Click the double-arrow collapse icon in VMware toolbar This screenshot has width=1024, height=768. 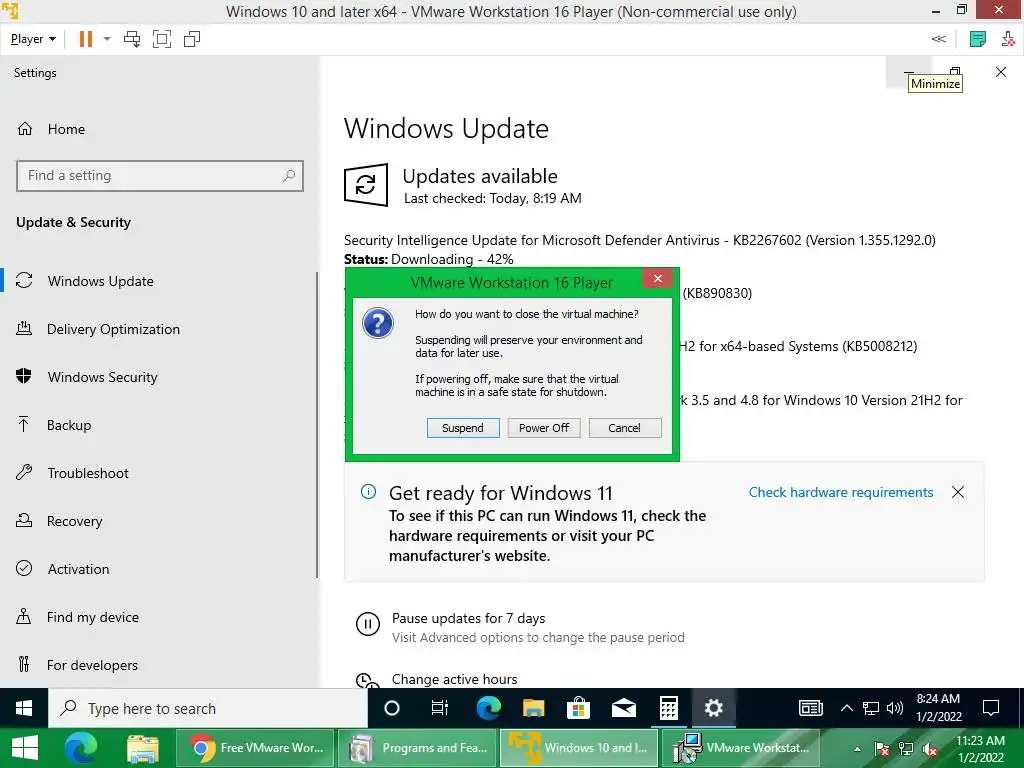click(938, 39)
